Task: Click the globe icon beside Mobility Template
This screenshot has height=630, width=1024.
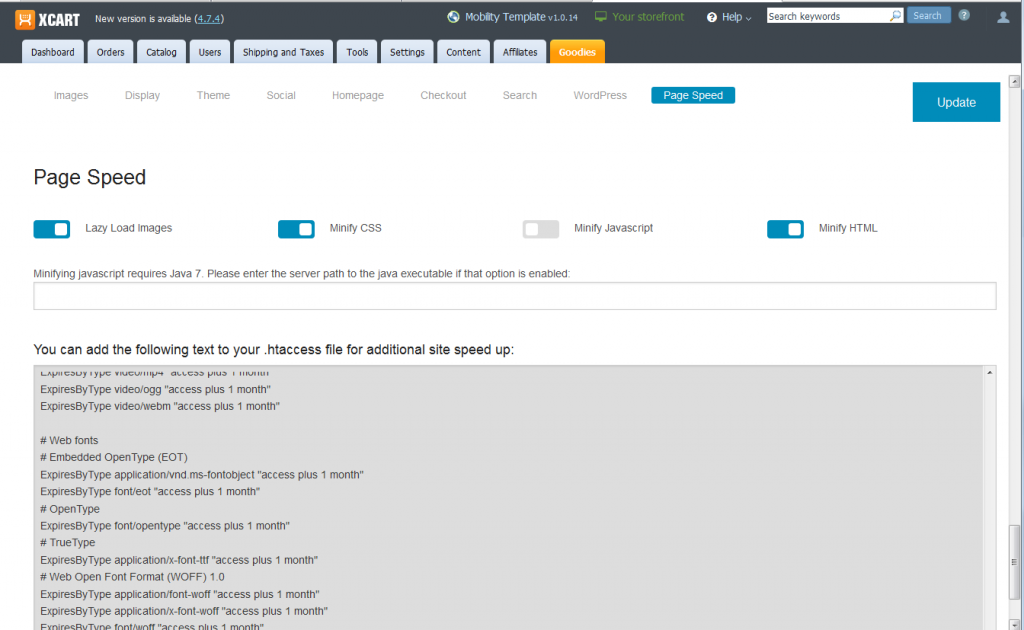Action: (x=453, y=17)
